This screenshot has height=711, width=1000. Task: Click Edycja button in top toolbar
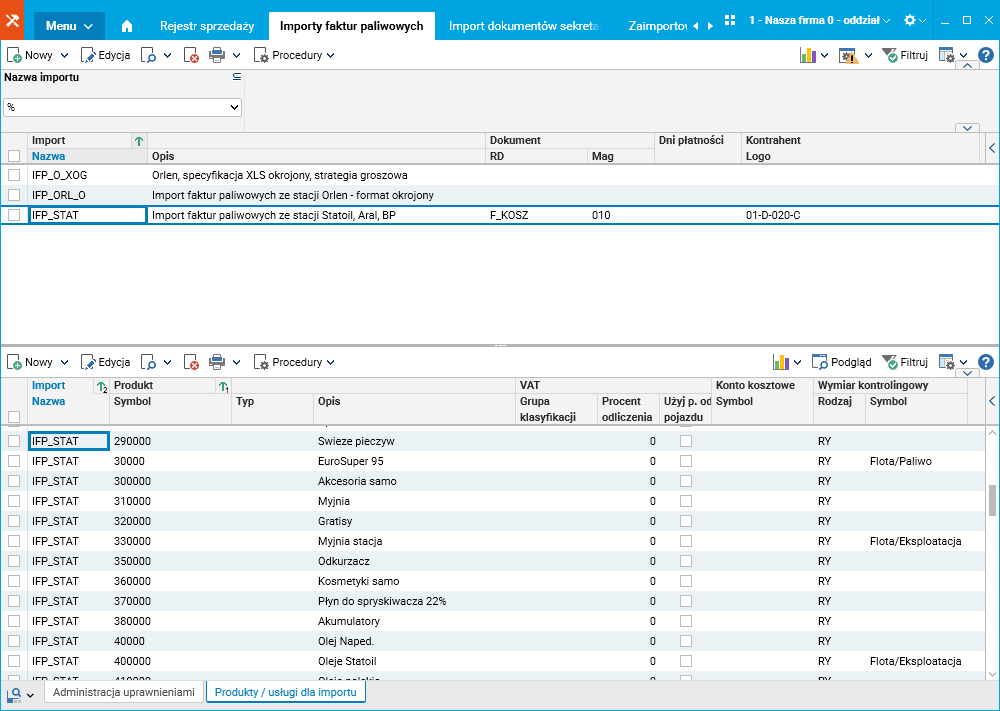[105, 56]
